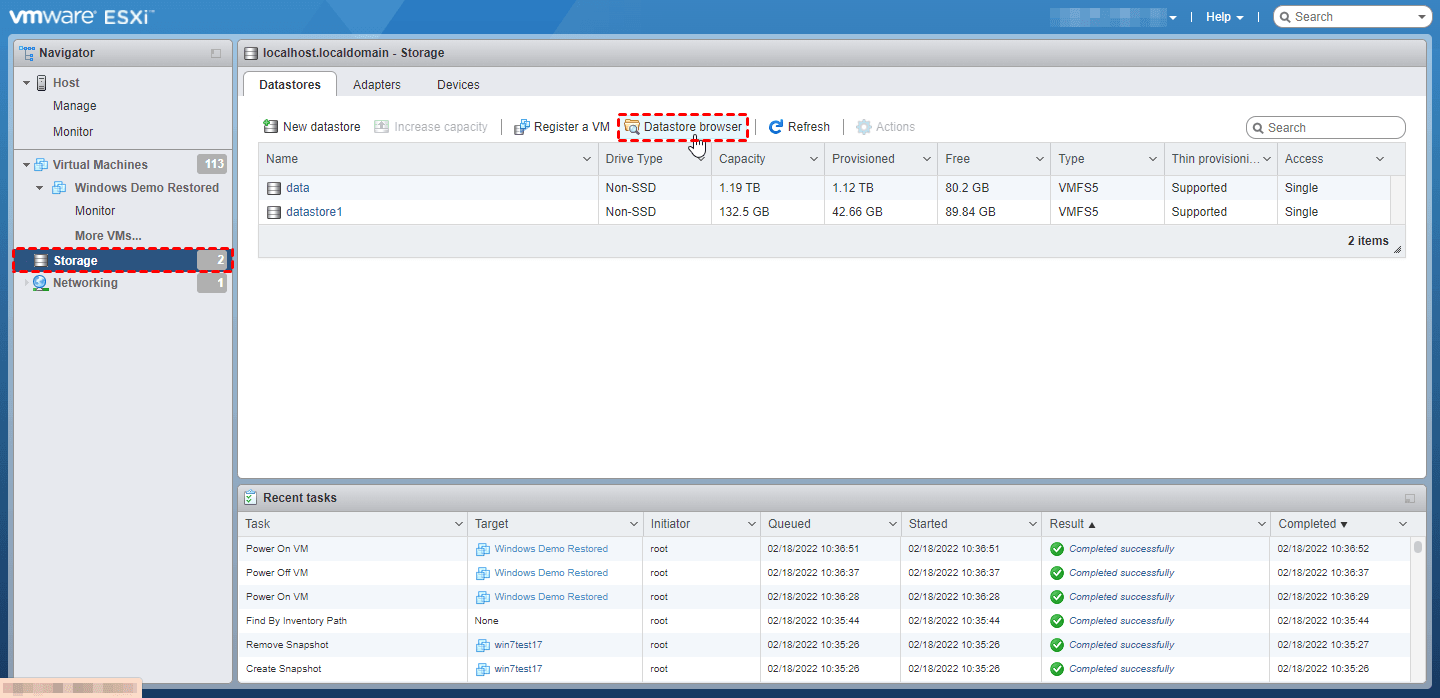Click the Host icon in Navigator

41,83
